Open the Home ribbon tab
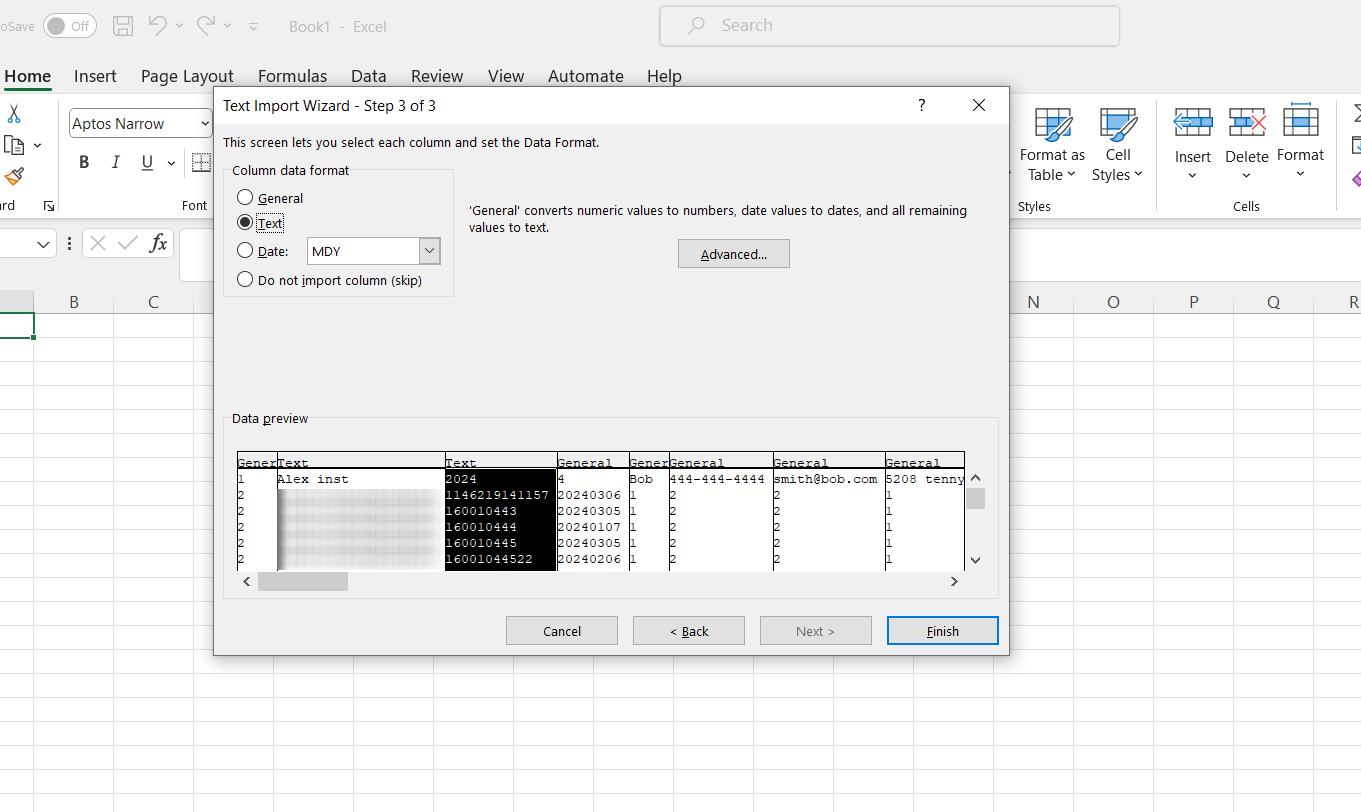 click(x=28, y=76)
